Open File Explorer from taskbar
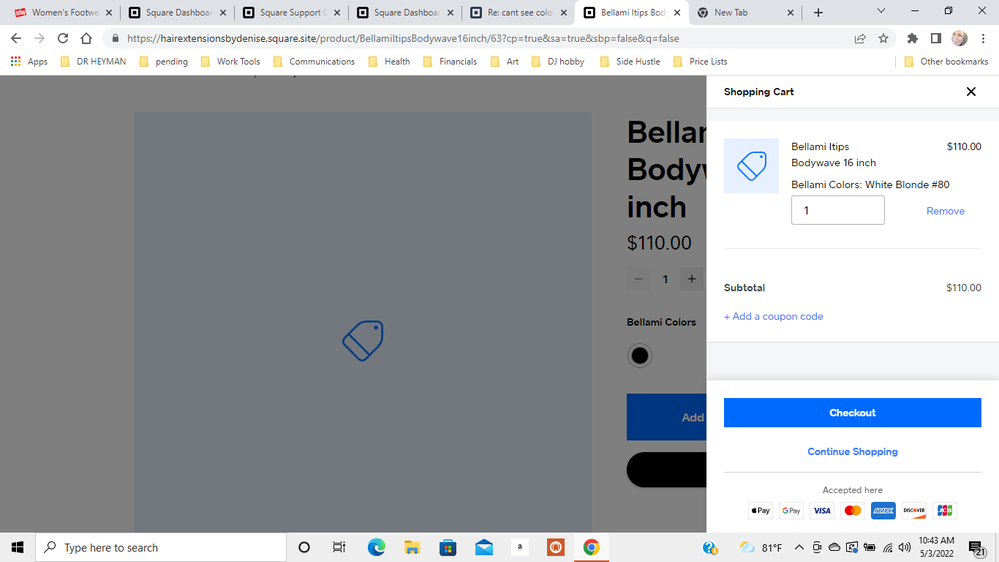Image resolution: width=999 pixels, height=562 pixels. tap(412, 547)
